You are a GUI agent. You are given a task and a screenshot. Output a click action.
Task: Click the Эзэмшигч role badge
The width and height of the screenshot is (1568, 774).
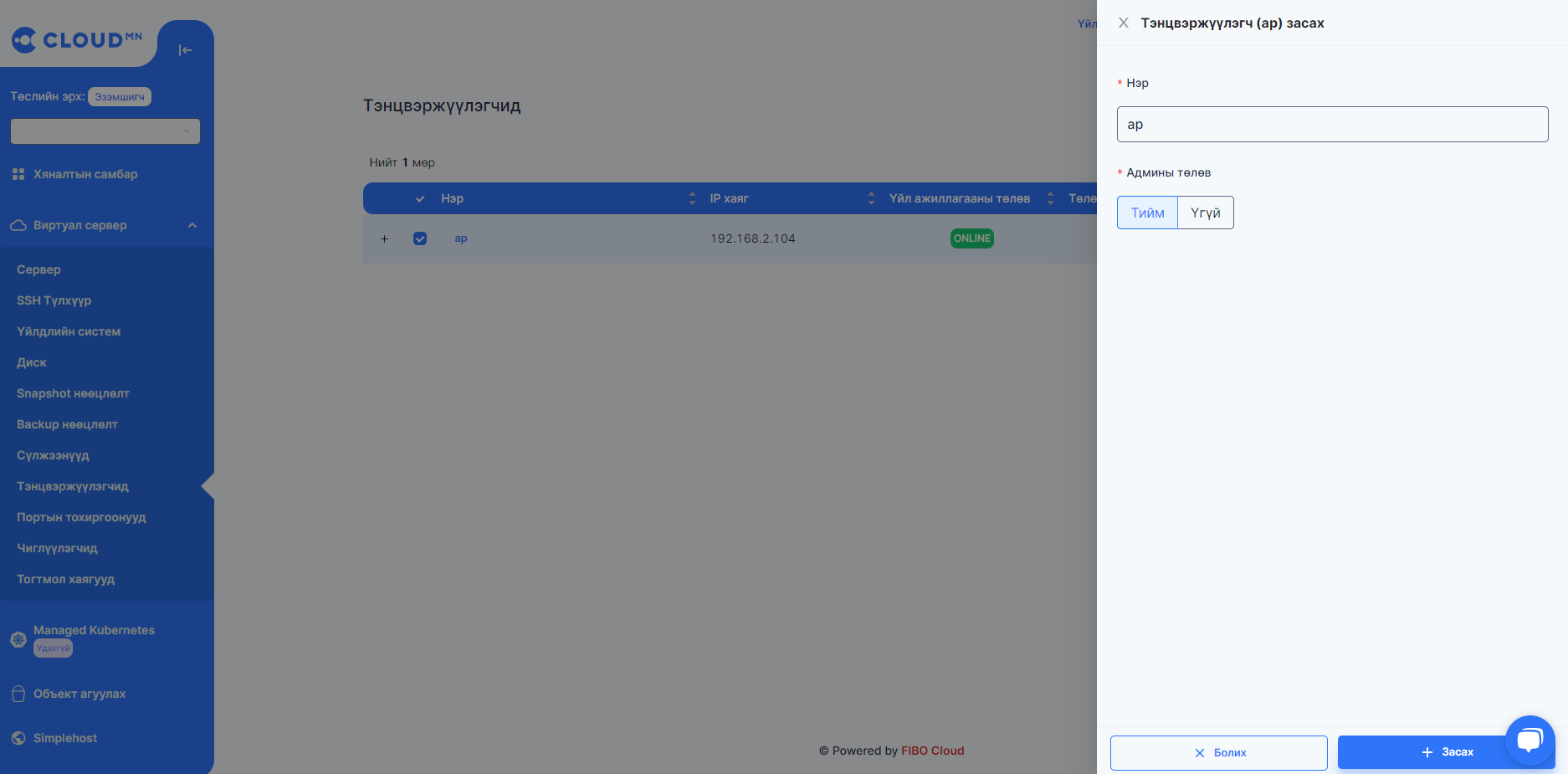(120, 97)
